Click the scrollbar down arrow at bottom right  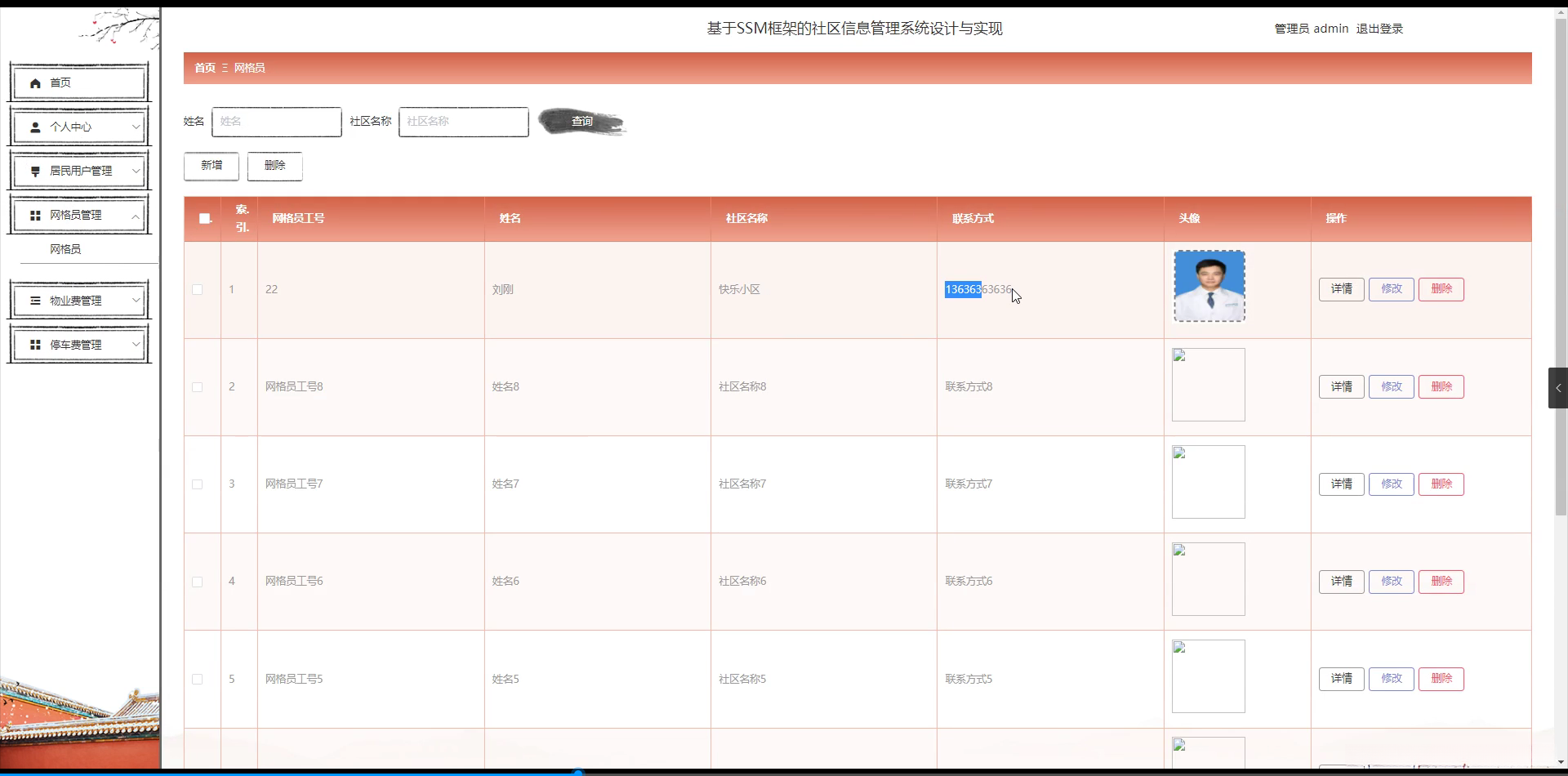tap(1561, 763)
